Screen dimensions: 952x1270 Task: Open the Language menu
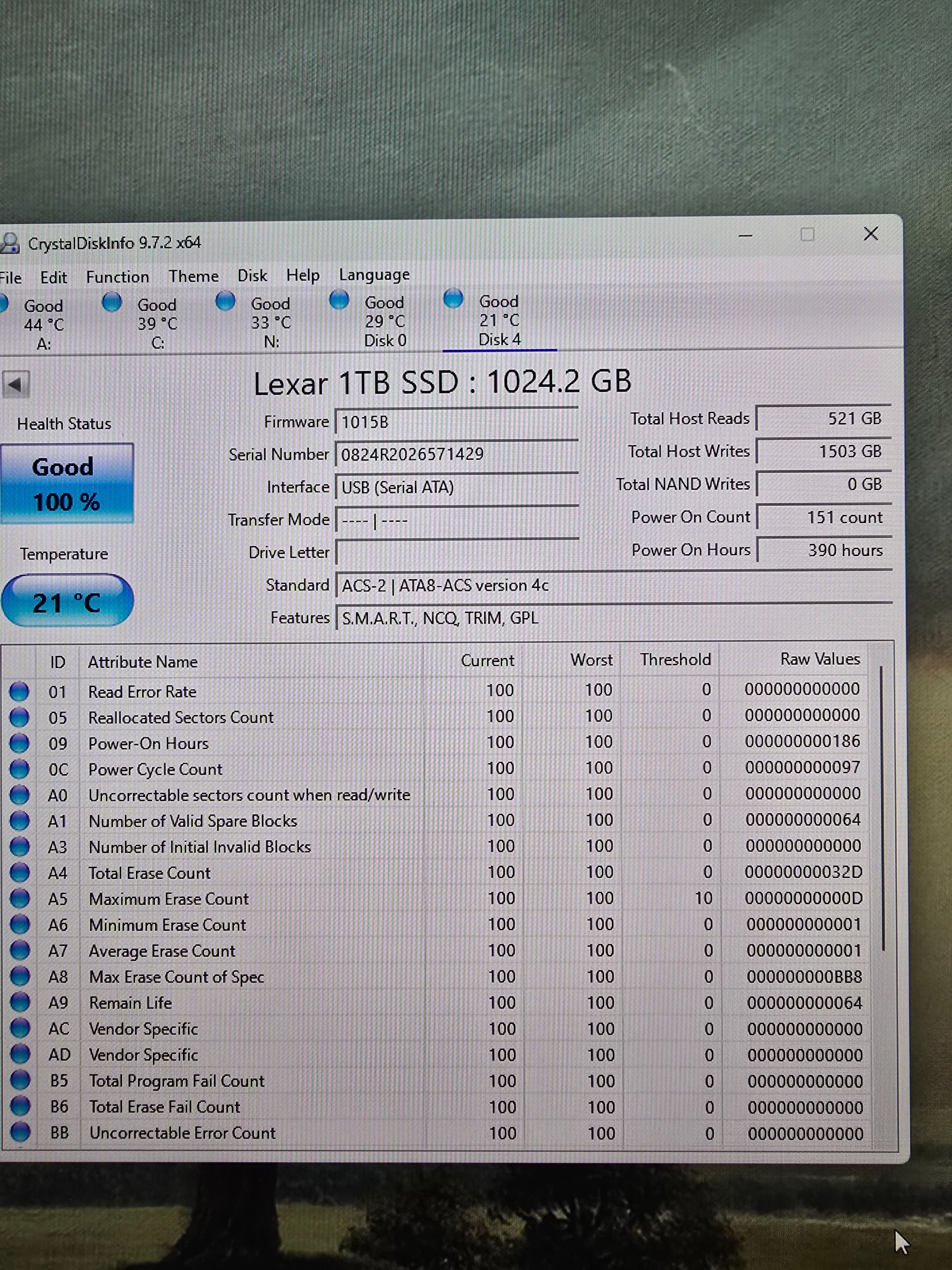pos(374,275)
